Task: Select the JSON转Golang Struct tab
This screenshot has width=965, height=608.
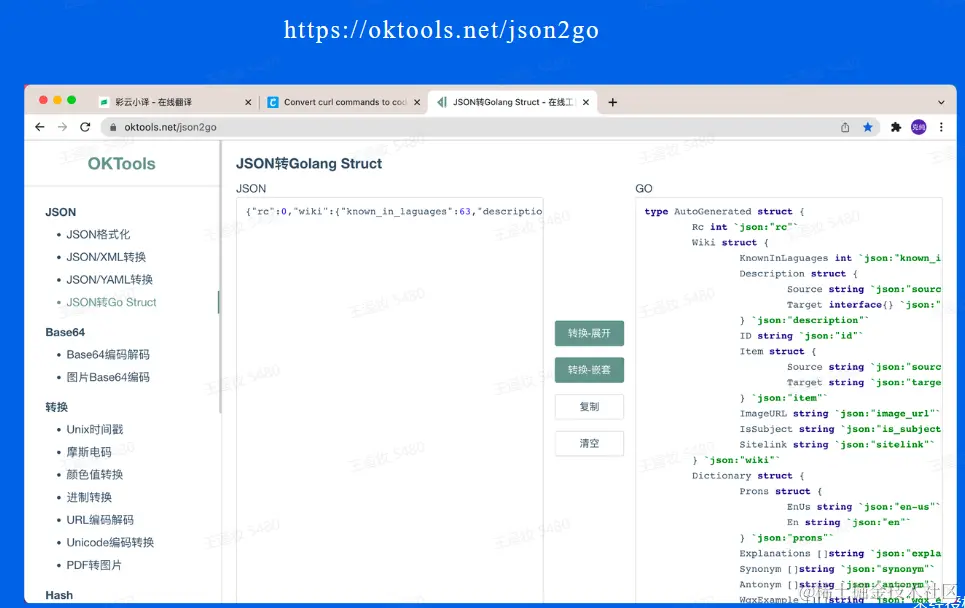Action: click(513, 102)
